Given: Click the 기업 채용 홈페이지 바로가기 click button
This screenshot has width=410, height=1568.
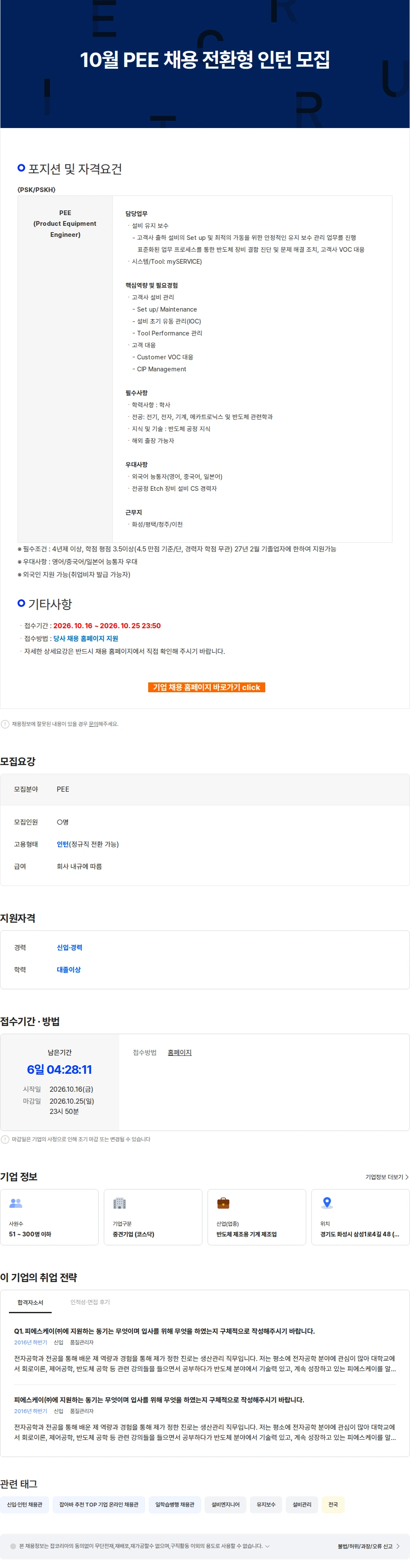Looking at the screenshot, I should 206,687.
